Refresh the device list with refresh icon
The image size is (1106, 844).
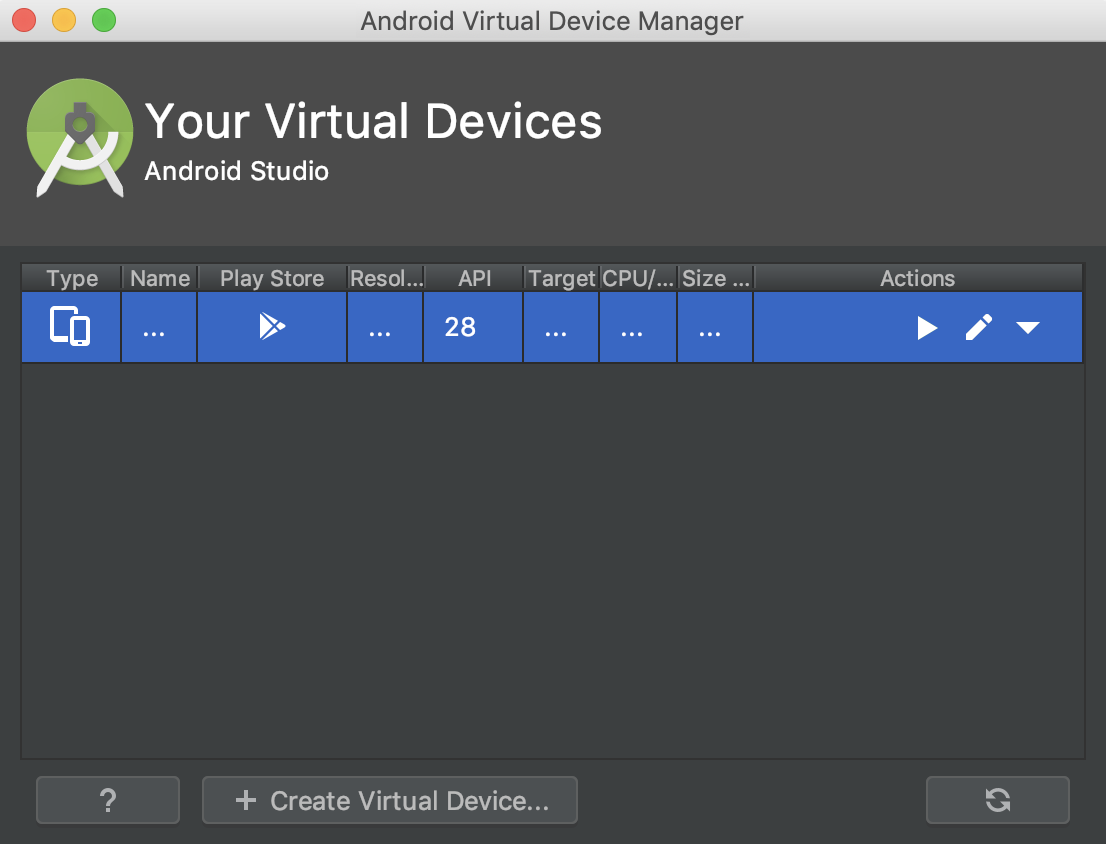coord(997,800)
